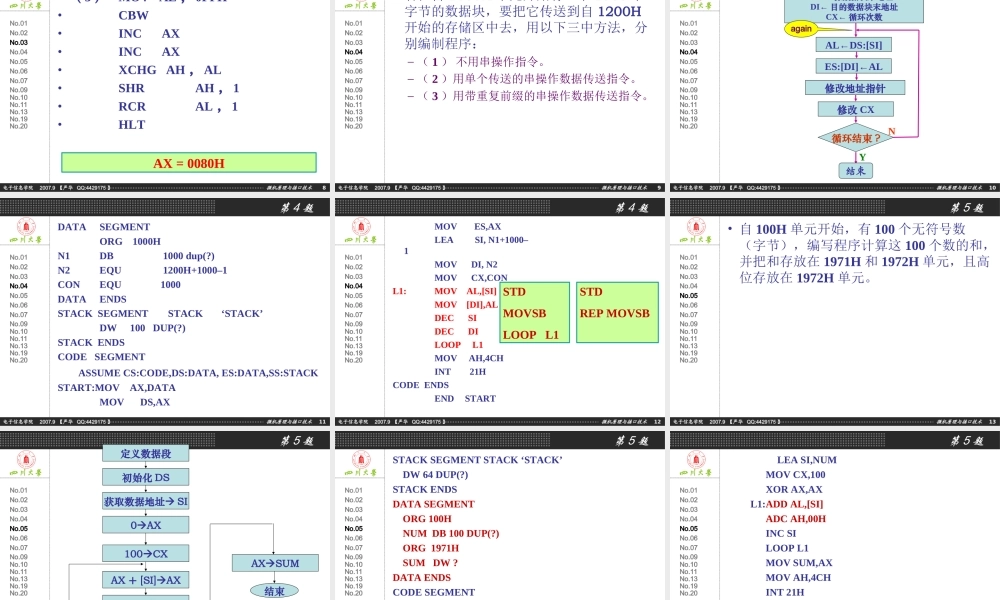Open slide 9 thumbnail listing three methods

(x=499, y=95)
